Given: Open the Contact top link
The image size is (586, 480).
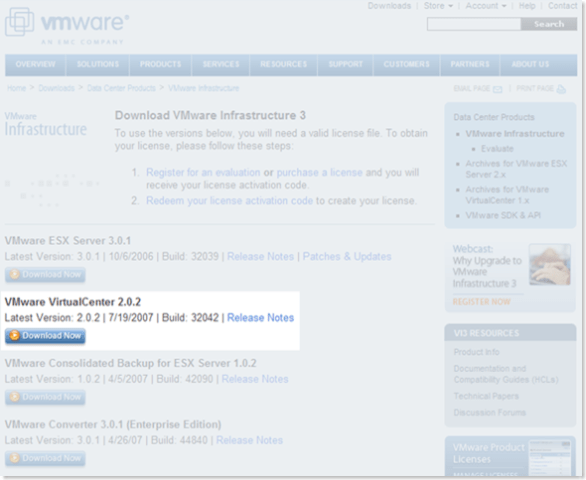Looking at the screenshot, I should click(562, 6).
